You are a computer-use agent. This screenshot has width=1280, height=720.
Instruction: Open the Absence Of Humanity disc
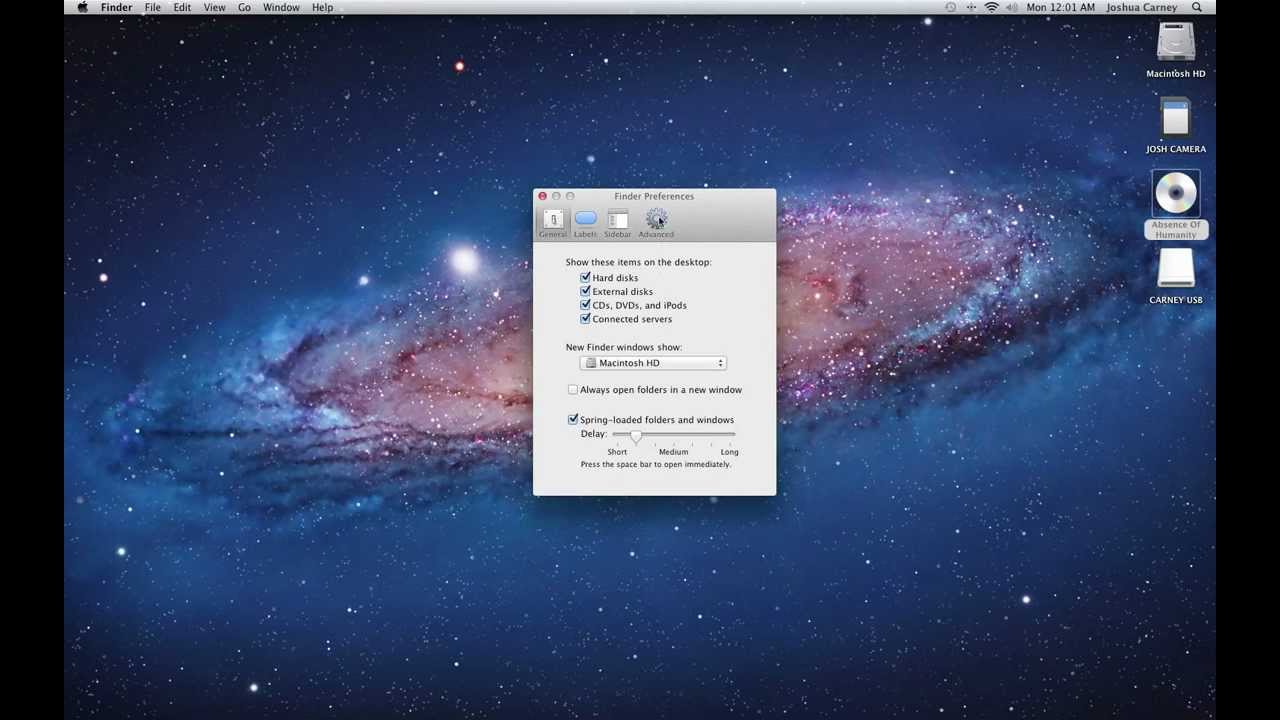tap(1175, 193)
